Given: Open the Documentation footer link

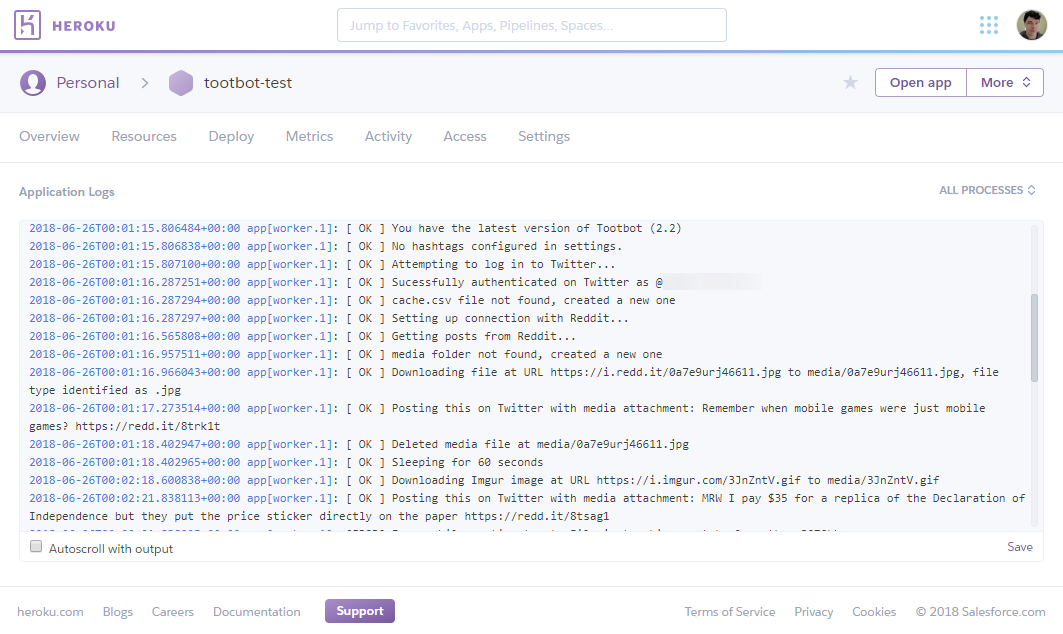Looking at the screenshot, I should 257,611.
